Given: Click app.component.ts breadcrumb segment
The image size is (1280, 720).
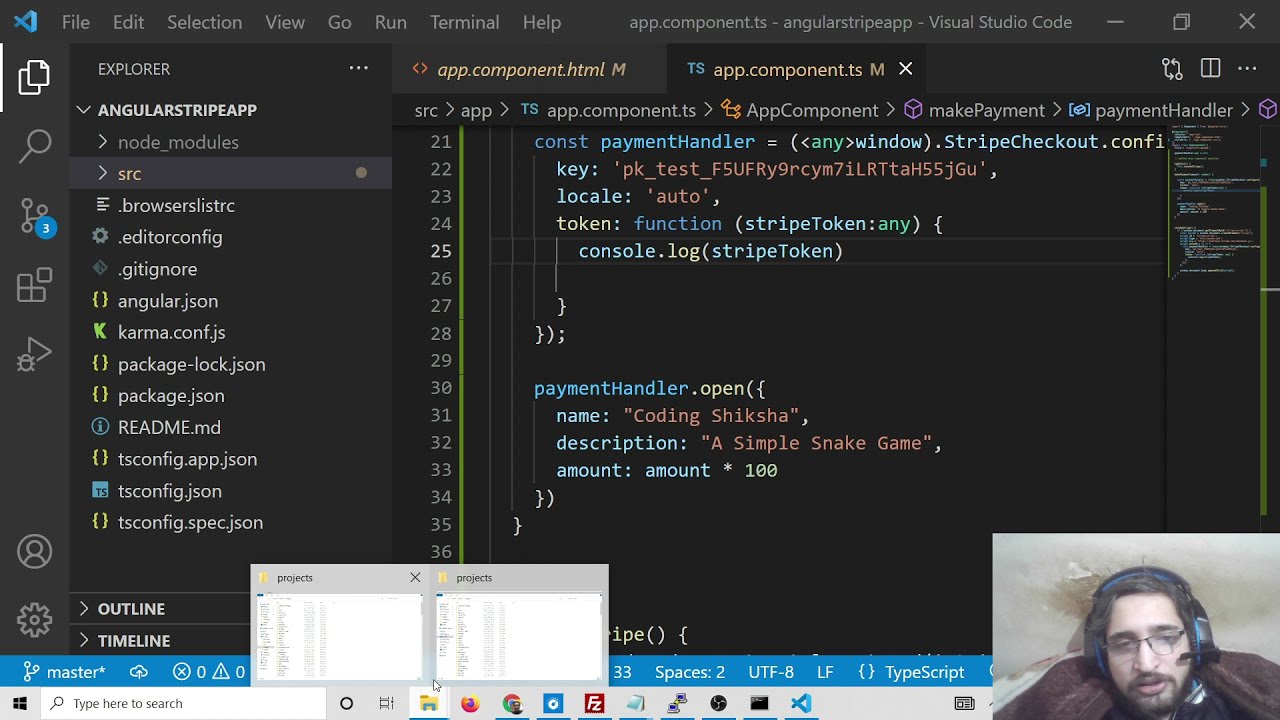Looking at the screenshot, I should click(x=608, y=110).
